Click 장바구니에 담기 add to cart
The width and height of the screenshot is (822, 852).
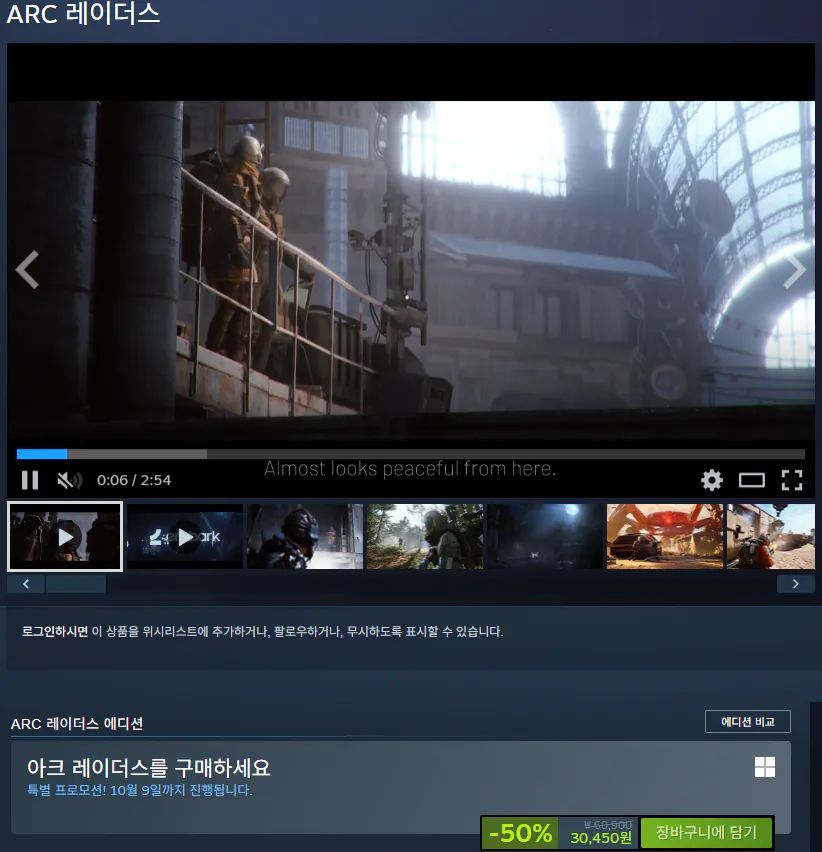pyautogui.click(x=706, y=832)
